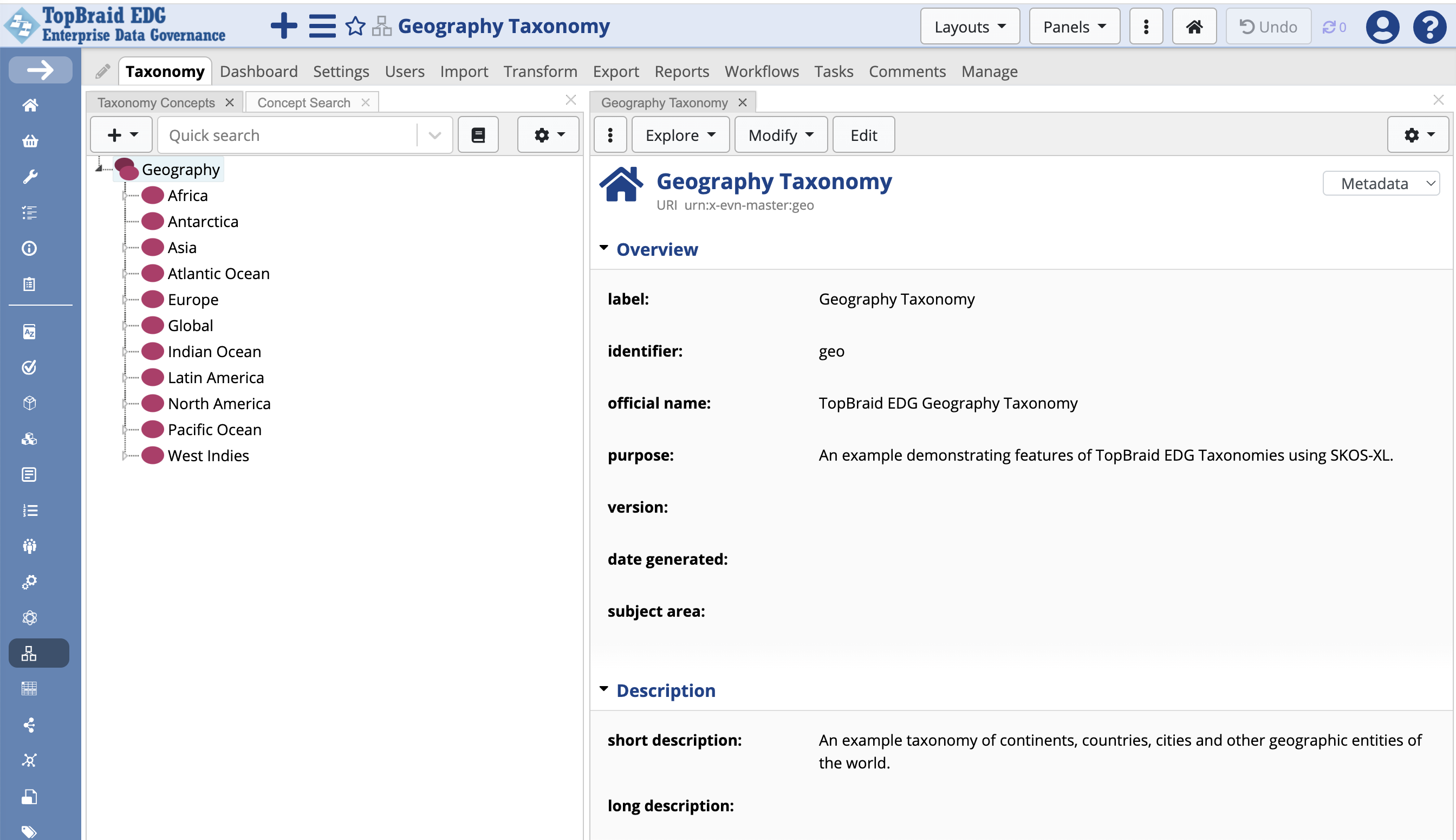Go to the Workflows tab

pyautogui.click(x=761, y=72)
